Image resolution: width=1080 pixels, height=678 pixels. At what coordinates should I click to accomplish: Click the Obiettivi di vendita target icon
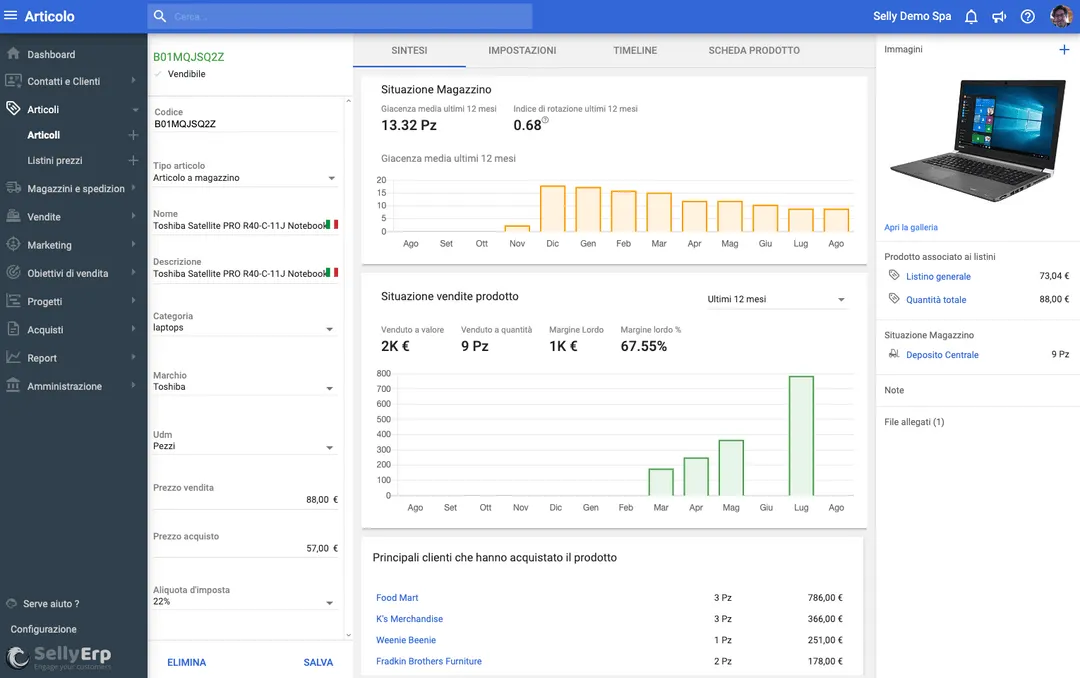click(13, 272)
